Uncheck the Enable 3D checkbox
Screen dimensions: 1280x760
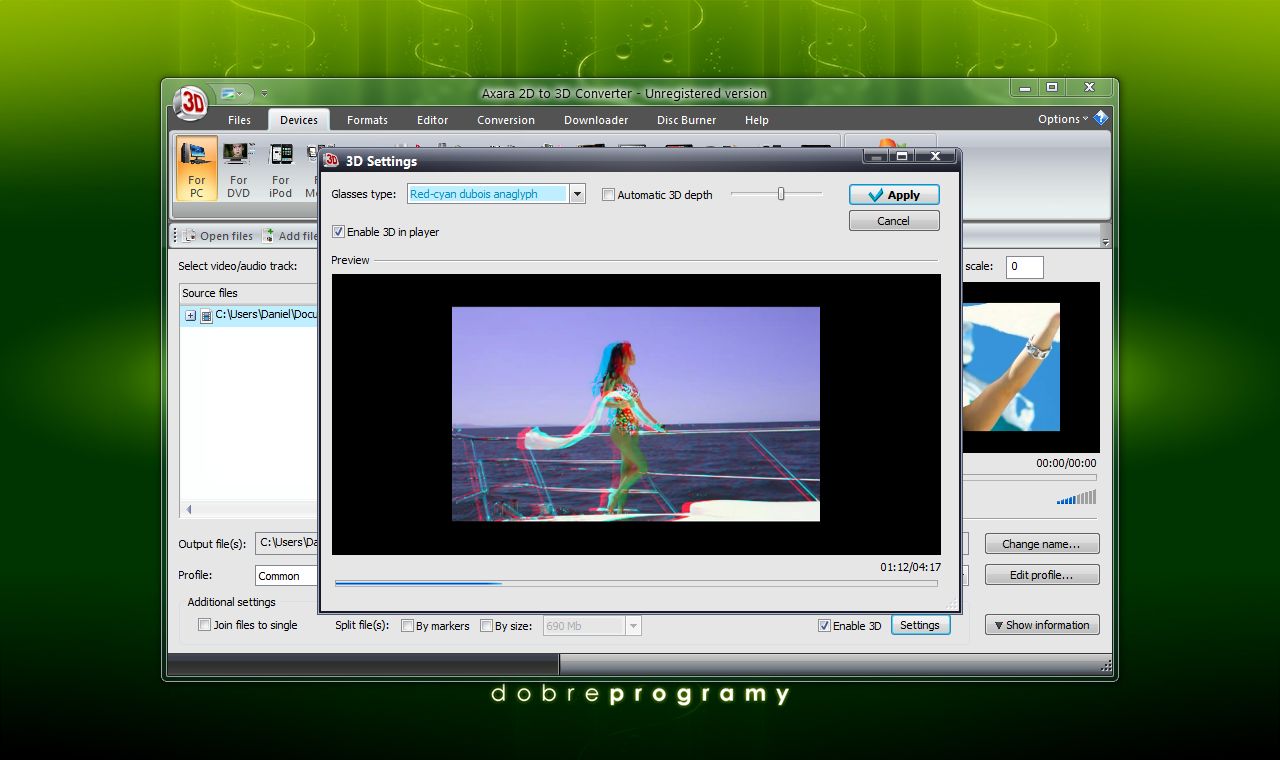824,626
